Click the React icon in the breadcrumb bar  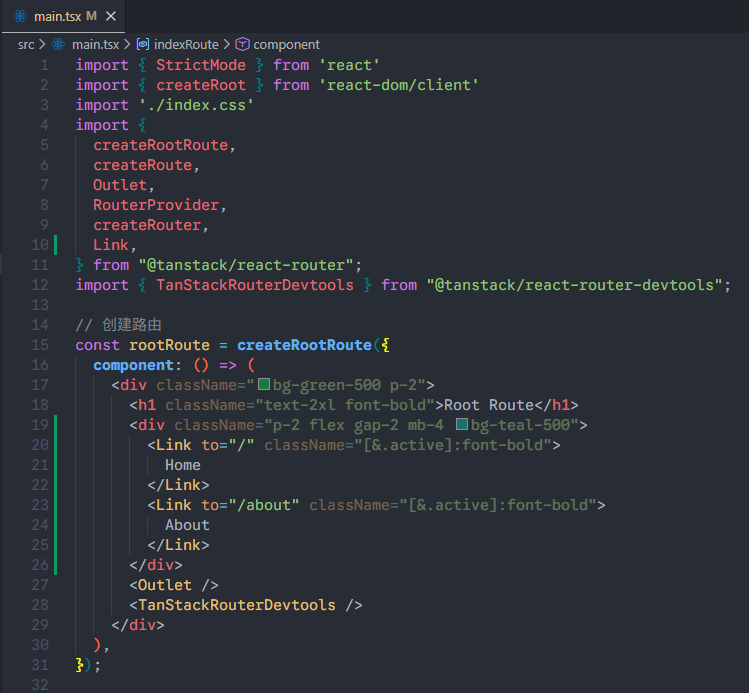click(59, 44)
